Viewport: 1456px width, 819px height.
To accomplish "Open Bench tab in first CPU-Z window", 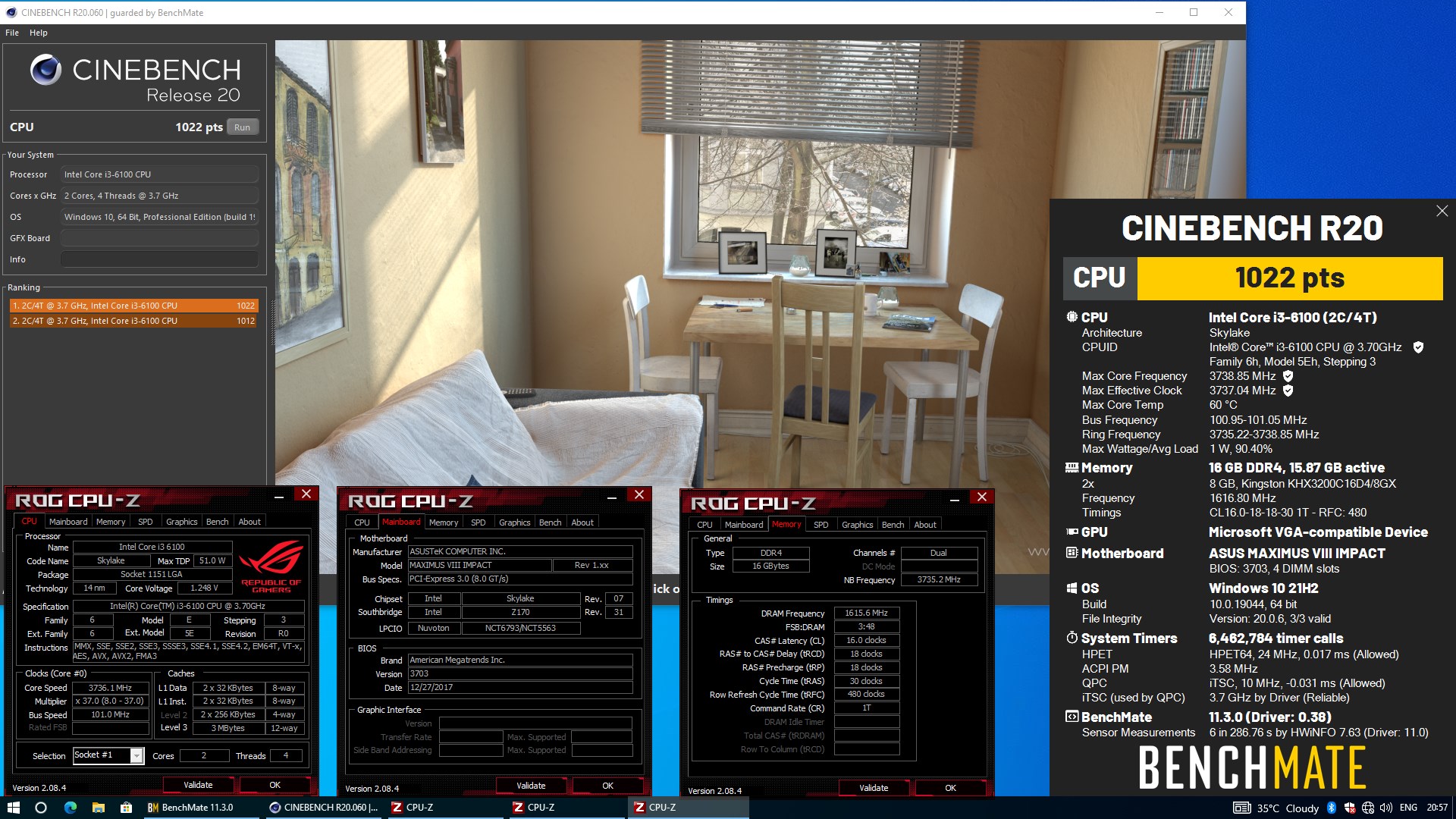I will (217, 522).
